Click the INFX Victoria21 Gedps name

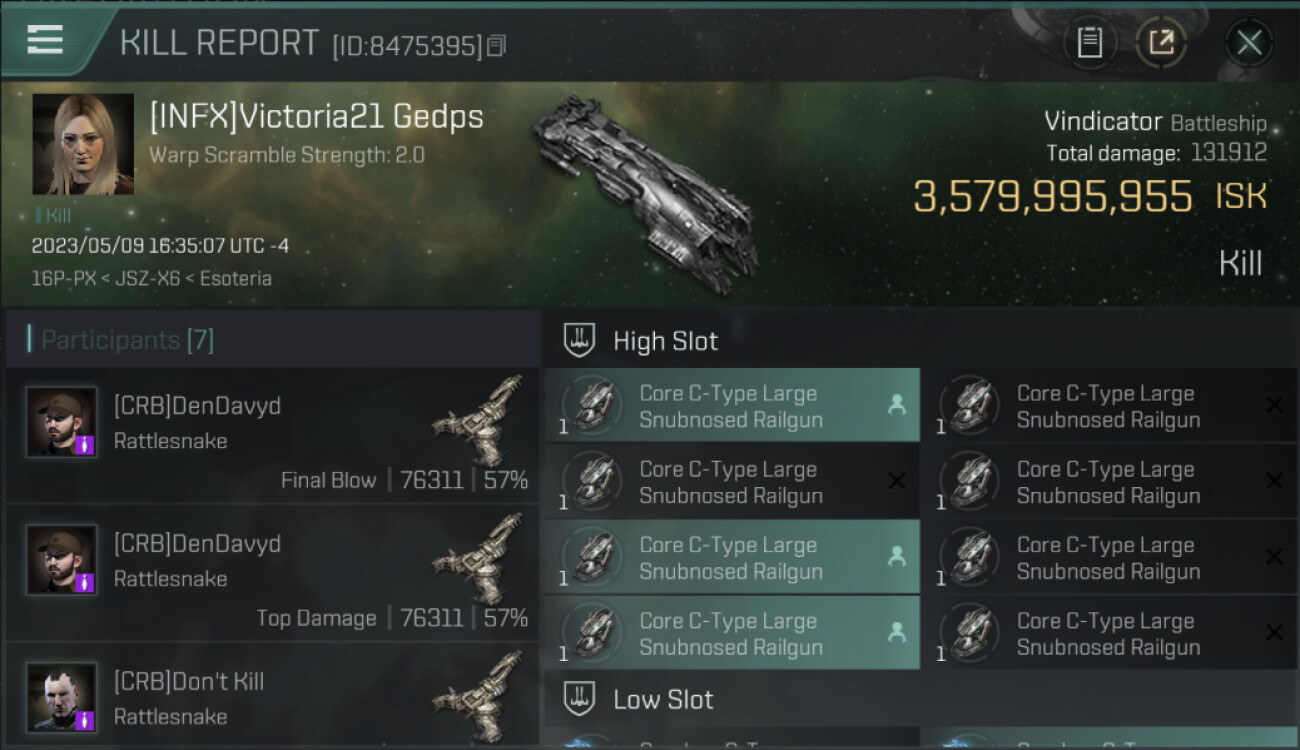[316, 117]
